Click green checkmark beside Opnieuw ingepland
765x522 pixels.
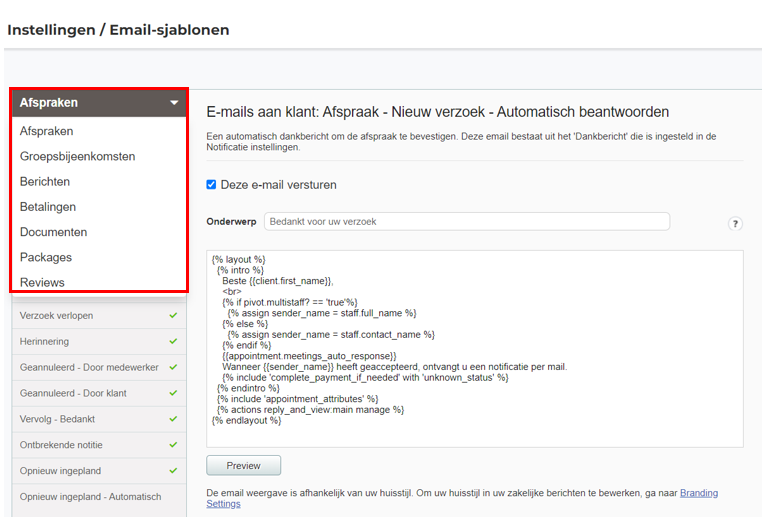coord(173,470)
